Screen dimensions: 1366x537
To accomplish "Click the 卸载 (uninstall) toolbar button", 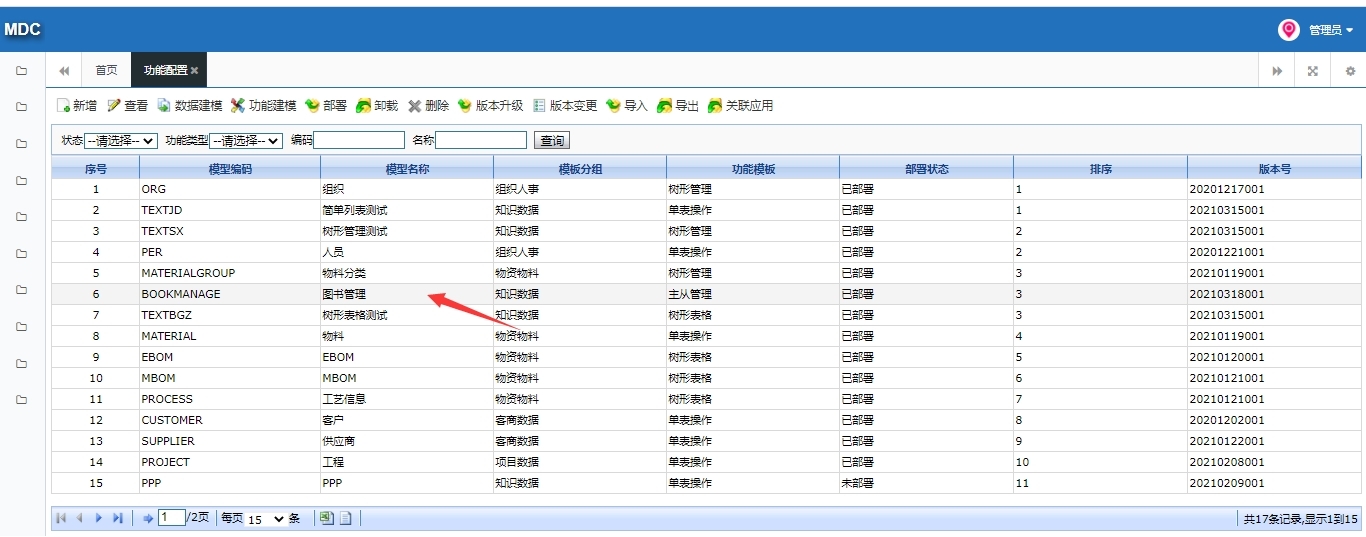I will point(376,106).
